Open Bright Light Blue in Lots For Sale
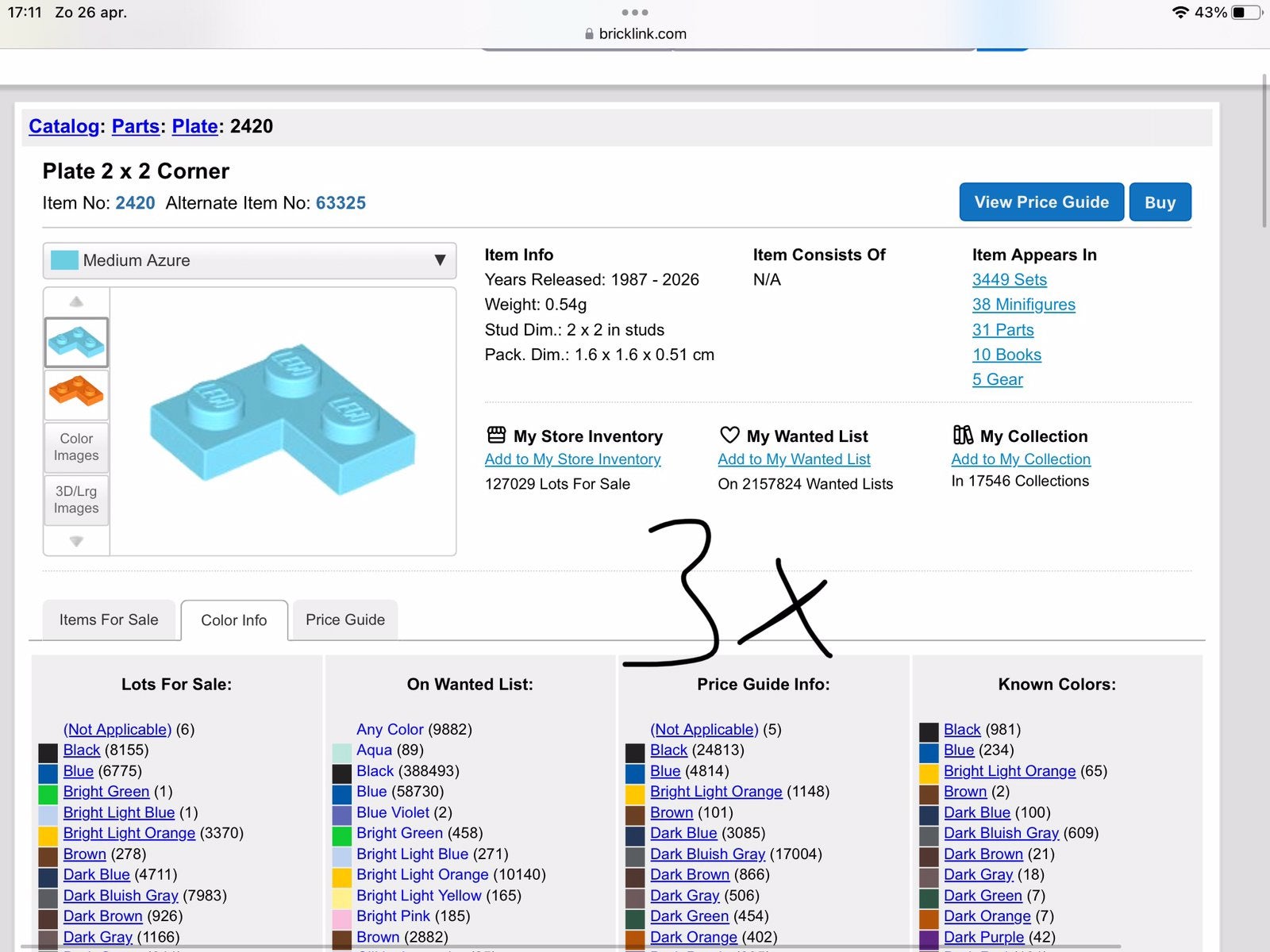1270x952 pixels. tap(119, 812)
